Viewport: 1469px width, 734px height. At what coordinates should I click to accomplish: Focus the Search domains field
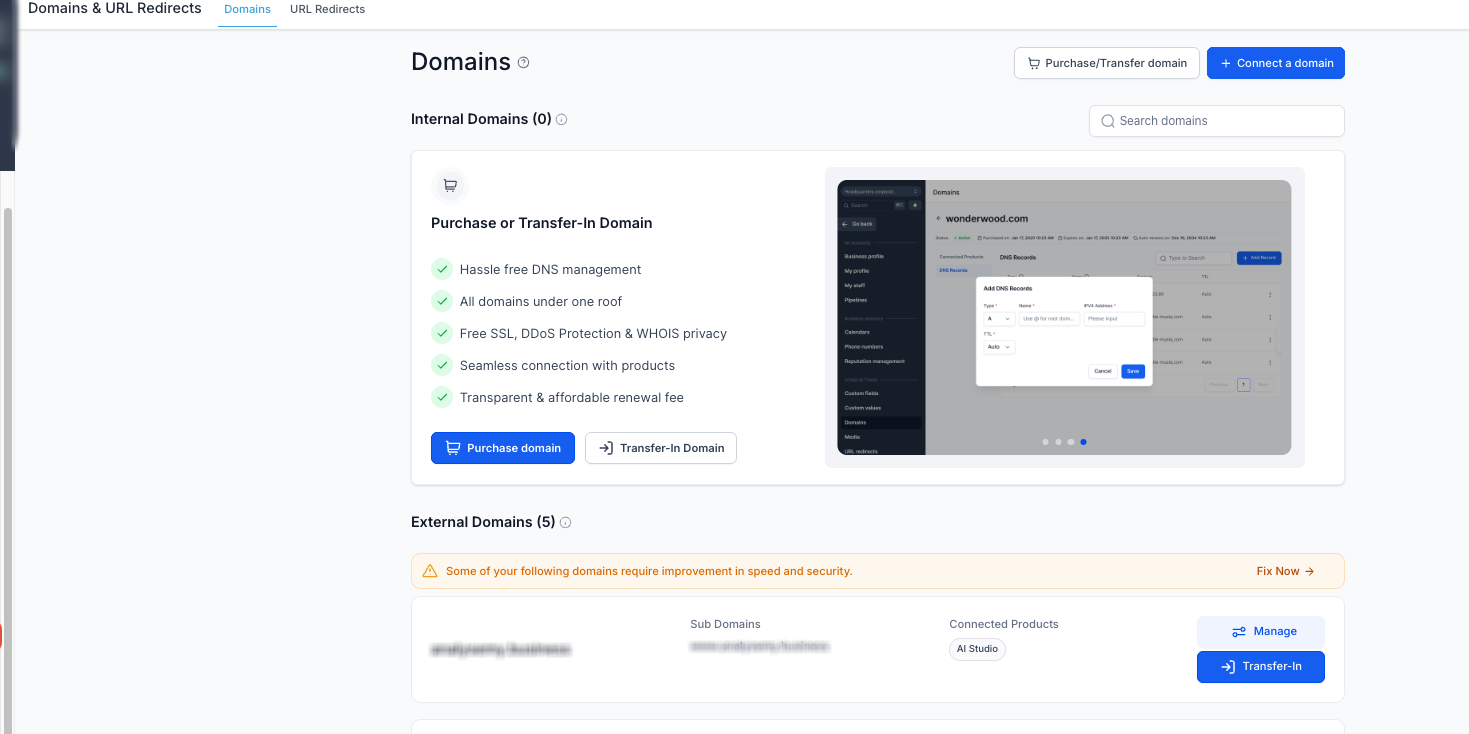tap(1217, 121)
